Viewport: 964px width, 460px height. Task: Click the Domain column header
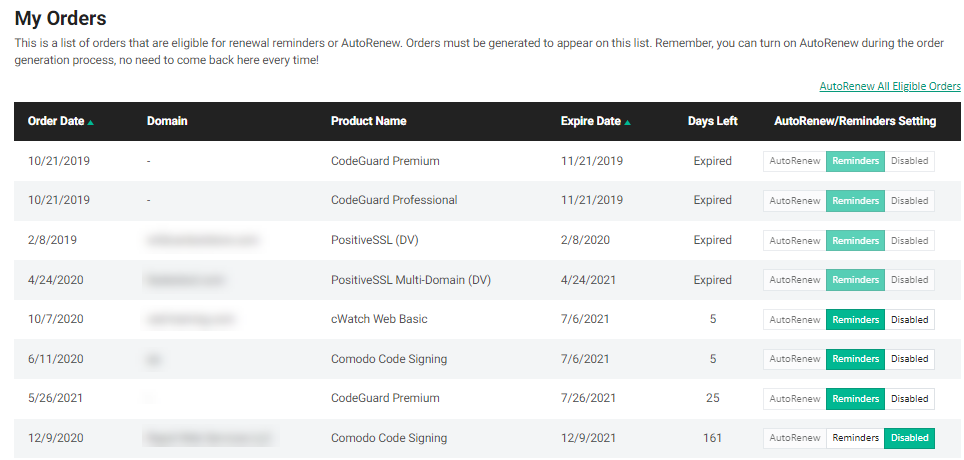pos(167,122)
